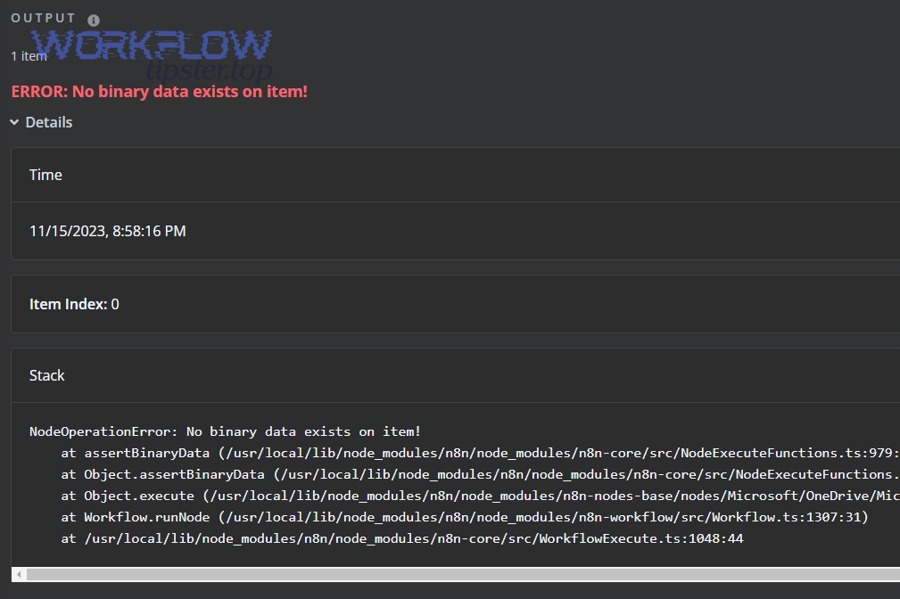Viewport: 900px width, 599px height.
Task: Click the Item Index row
Action: [x=455, y=304]
